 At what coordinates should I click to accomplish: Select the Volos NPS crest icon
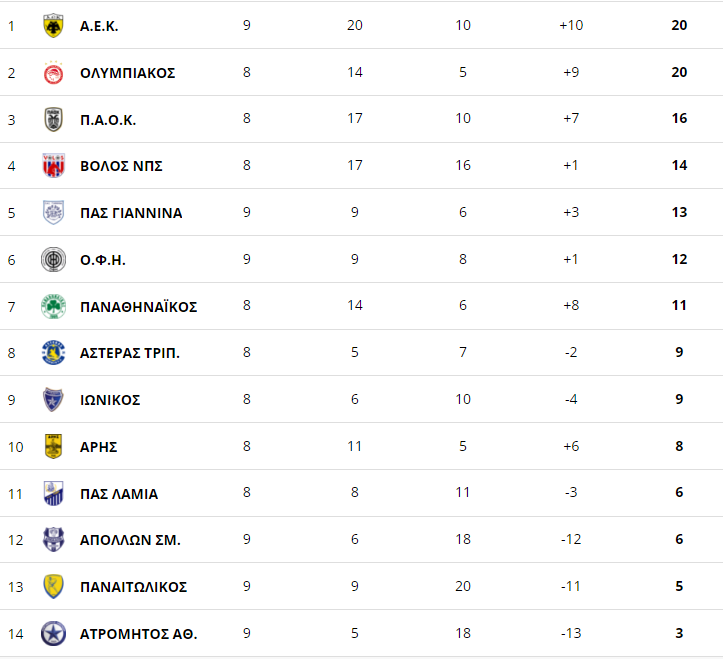coord(53,166)
